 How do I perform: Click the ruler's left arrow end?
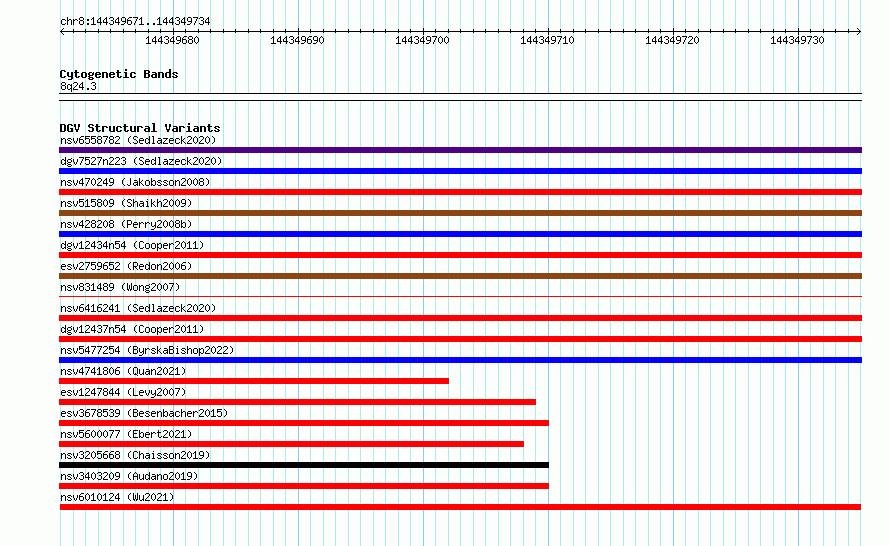62,32
